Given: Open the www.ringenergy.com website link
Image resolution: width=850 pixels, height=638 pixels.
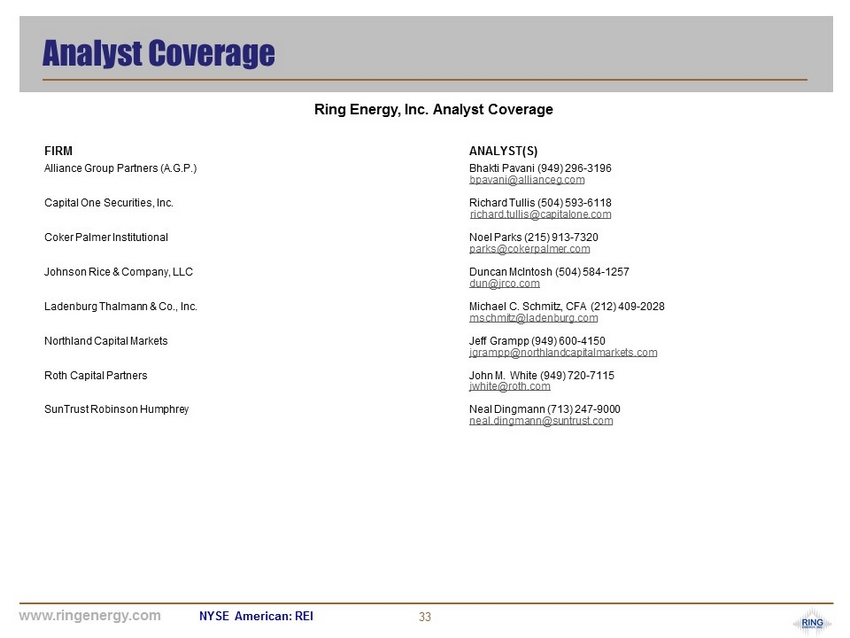Looking at the screenshot, I should [90, 616].
